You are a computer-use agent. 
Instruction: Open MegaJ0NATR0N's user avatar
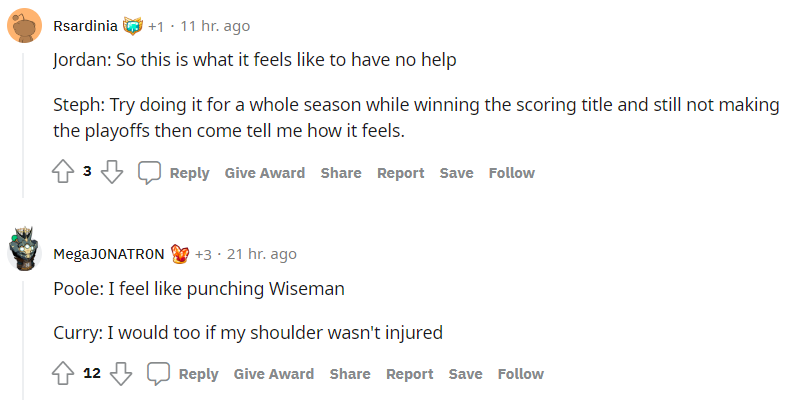[x=24, y=254]
